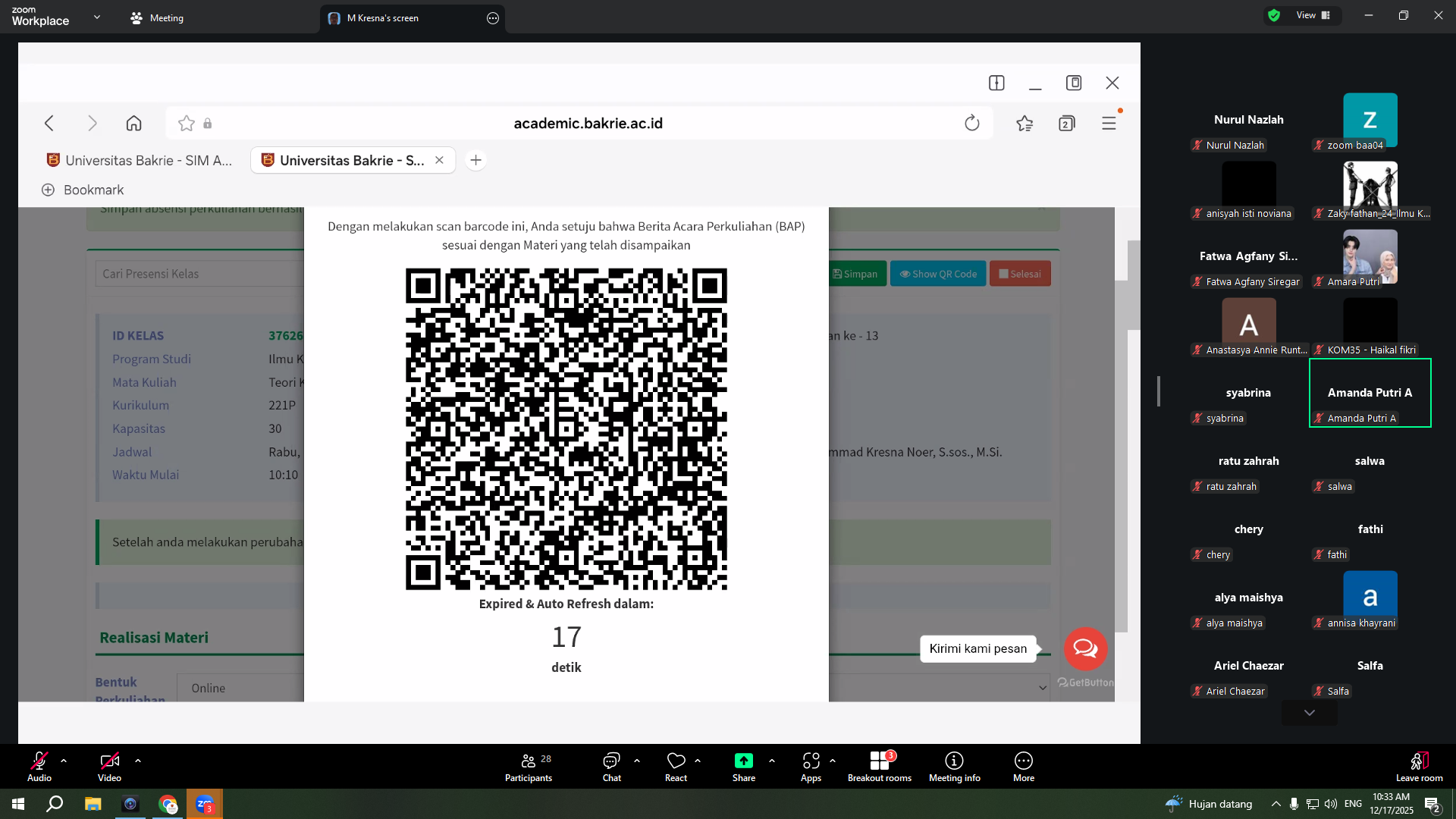This screenshot has height=819, width=1456.
Task: Open the taskbar volume control
Action: coord(1331,804)
